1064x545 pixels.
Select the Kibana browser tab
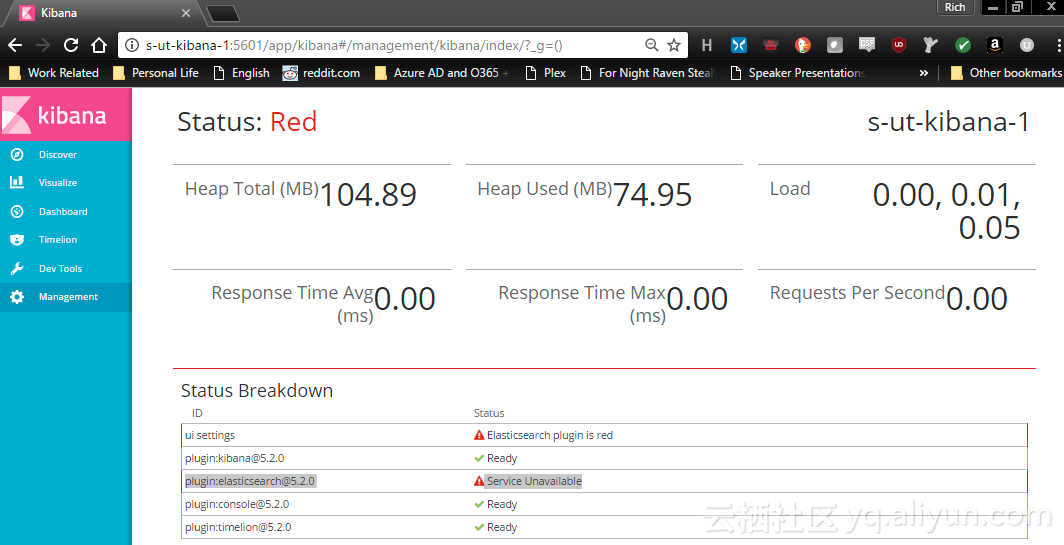tap(102, 13)
